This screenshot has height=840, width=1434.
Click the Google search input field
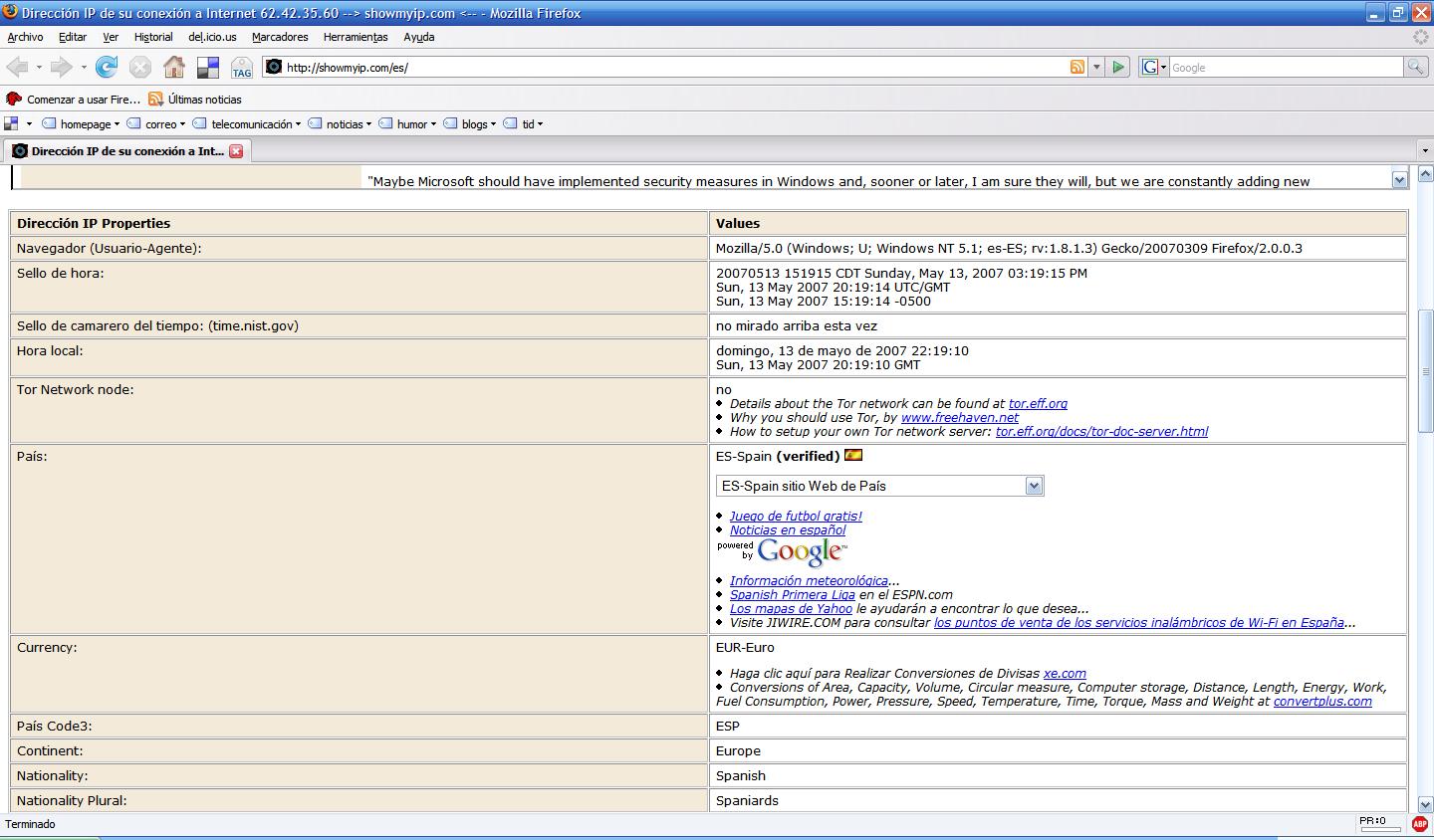tap(1285, 68)
